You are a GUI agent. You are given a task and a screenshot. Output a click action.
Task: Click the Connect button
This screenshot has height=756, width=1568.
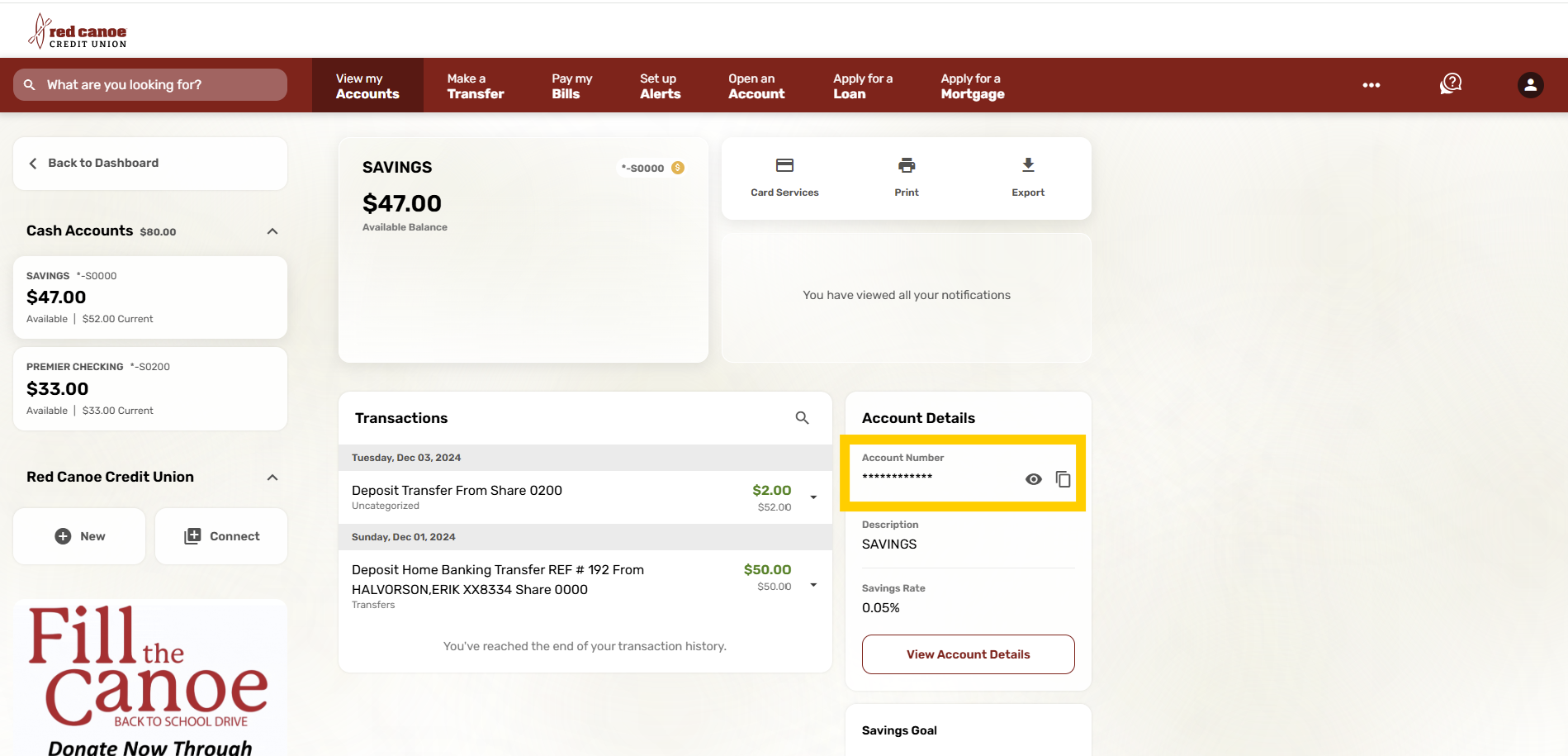click(x=221, y=536)
